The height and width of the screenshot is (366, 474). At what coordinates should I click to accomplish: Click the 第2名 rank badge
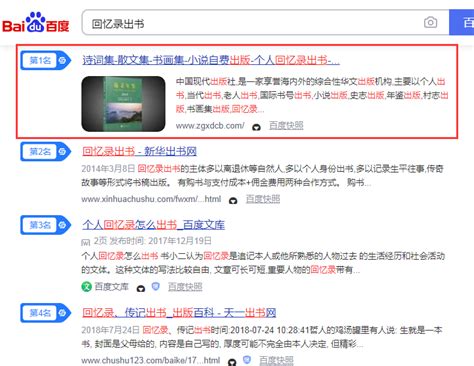pos(45,152)
